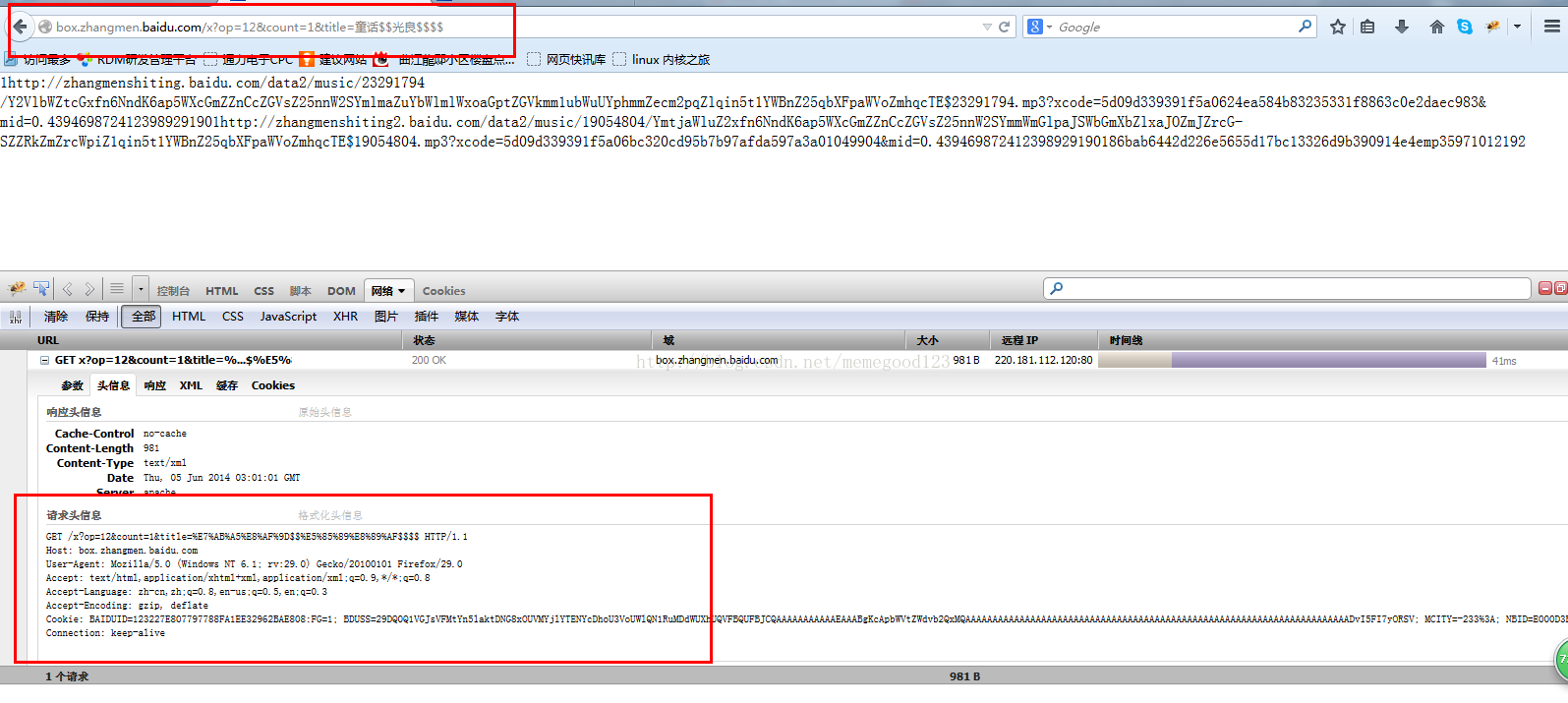Filter net requests by 字体
The image size is (1568, 703).
click(x=507, y=317)
